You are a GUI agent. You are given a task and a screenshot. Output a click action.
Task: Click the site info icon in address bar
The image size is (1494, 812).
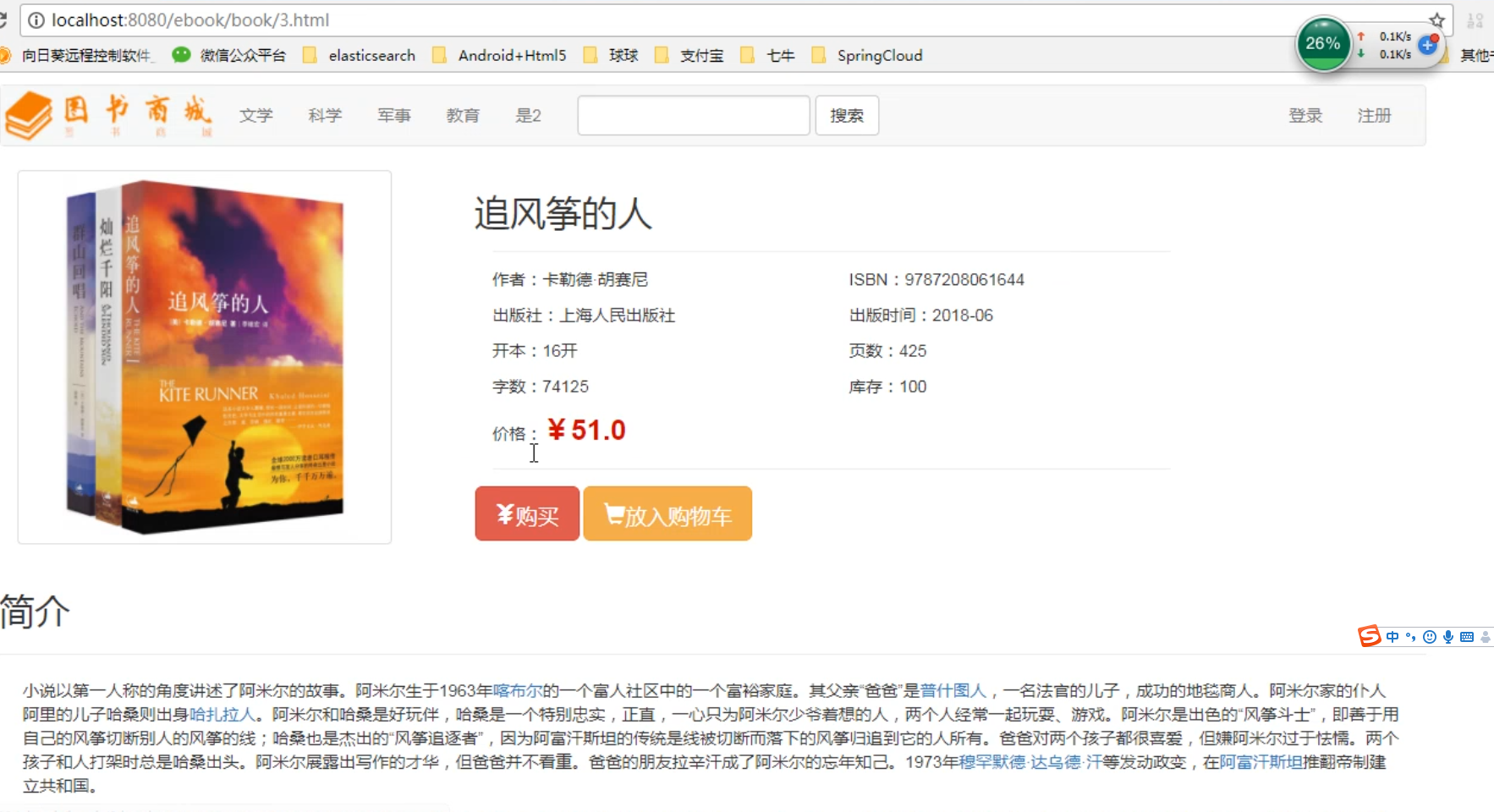[x=36, y=20]
